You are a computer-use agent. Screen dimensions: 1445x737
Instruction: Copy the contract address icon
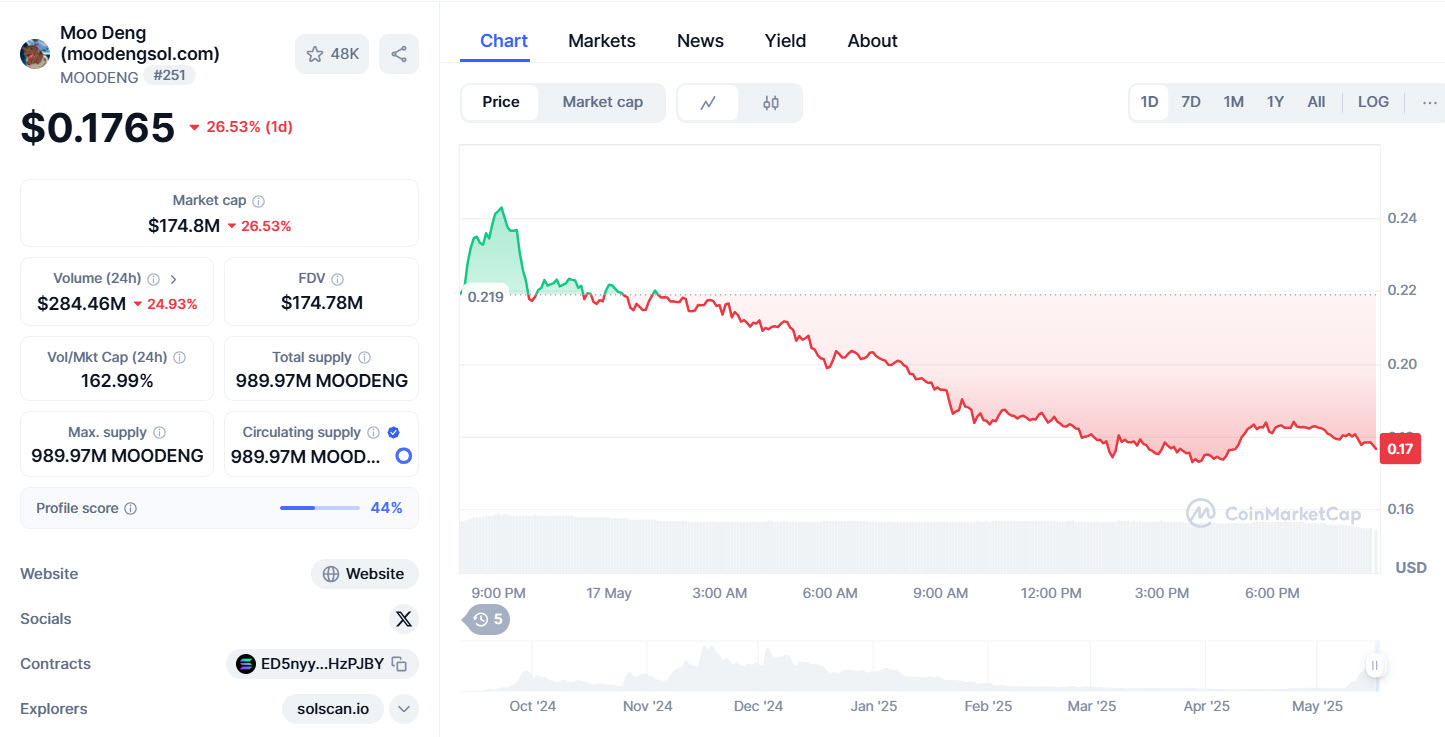[x=399, y=664]
